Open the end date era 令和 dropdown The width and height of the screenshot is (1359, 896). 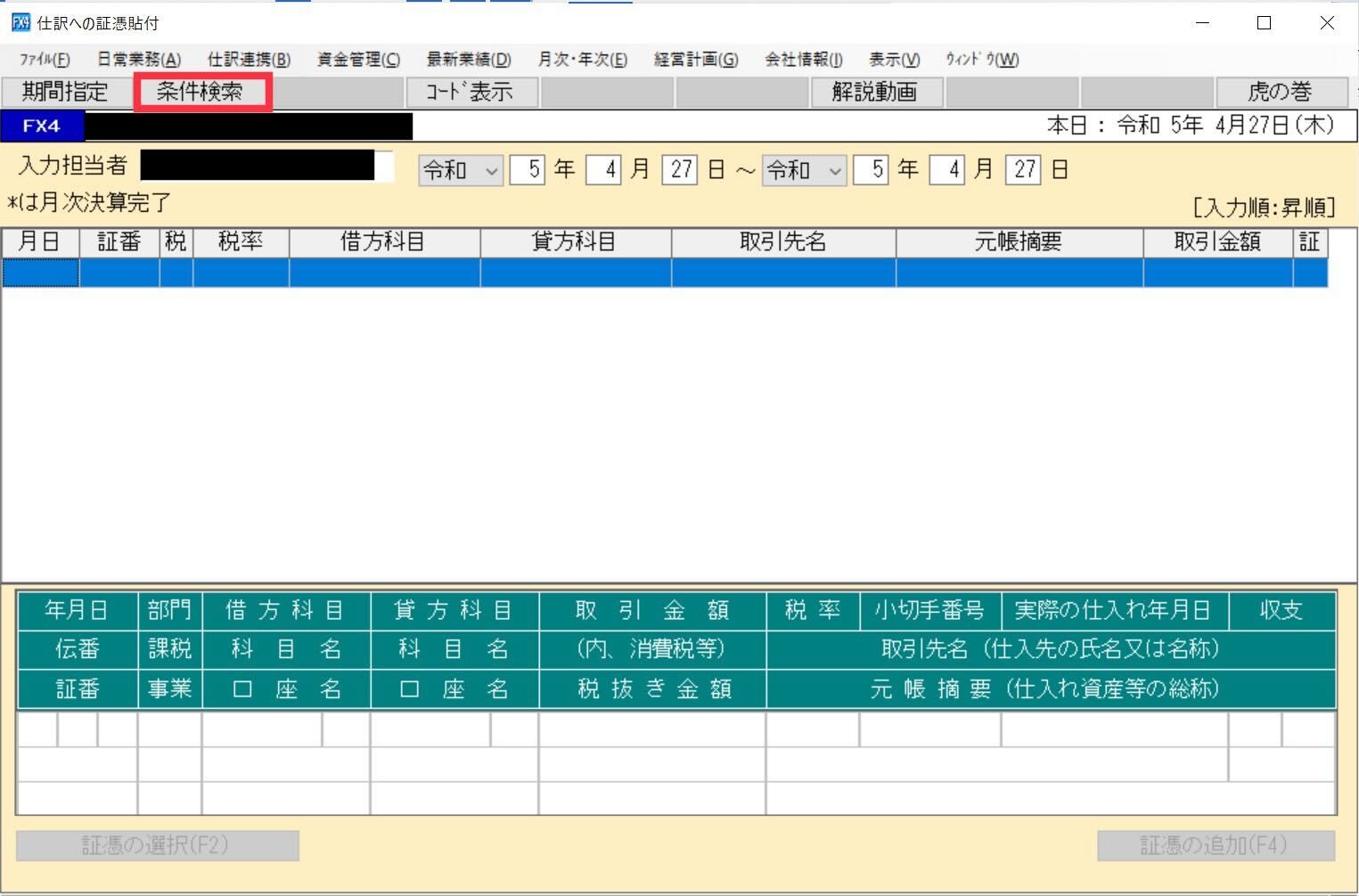pyautogui.click(x=804, y=170)
